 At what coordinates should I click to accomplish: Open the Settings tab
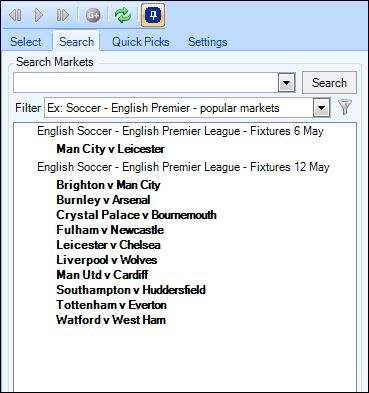(208, 42)
